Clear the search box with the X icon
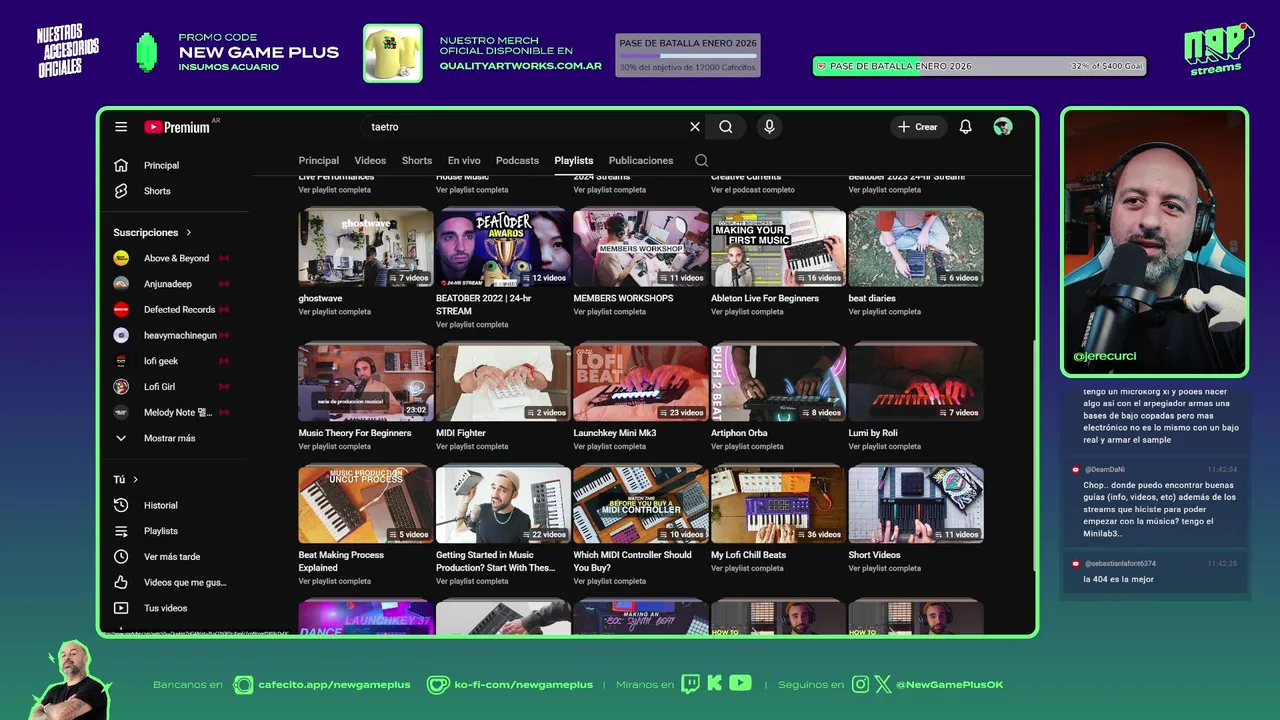This screenshot has width=1280, height=720. click(x=695, y=127)
